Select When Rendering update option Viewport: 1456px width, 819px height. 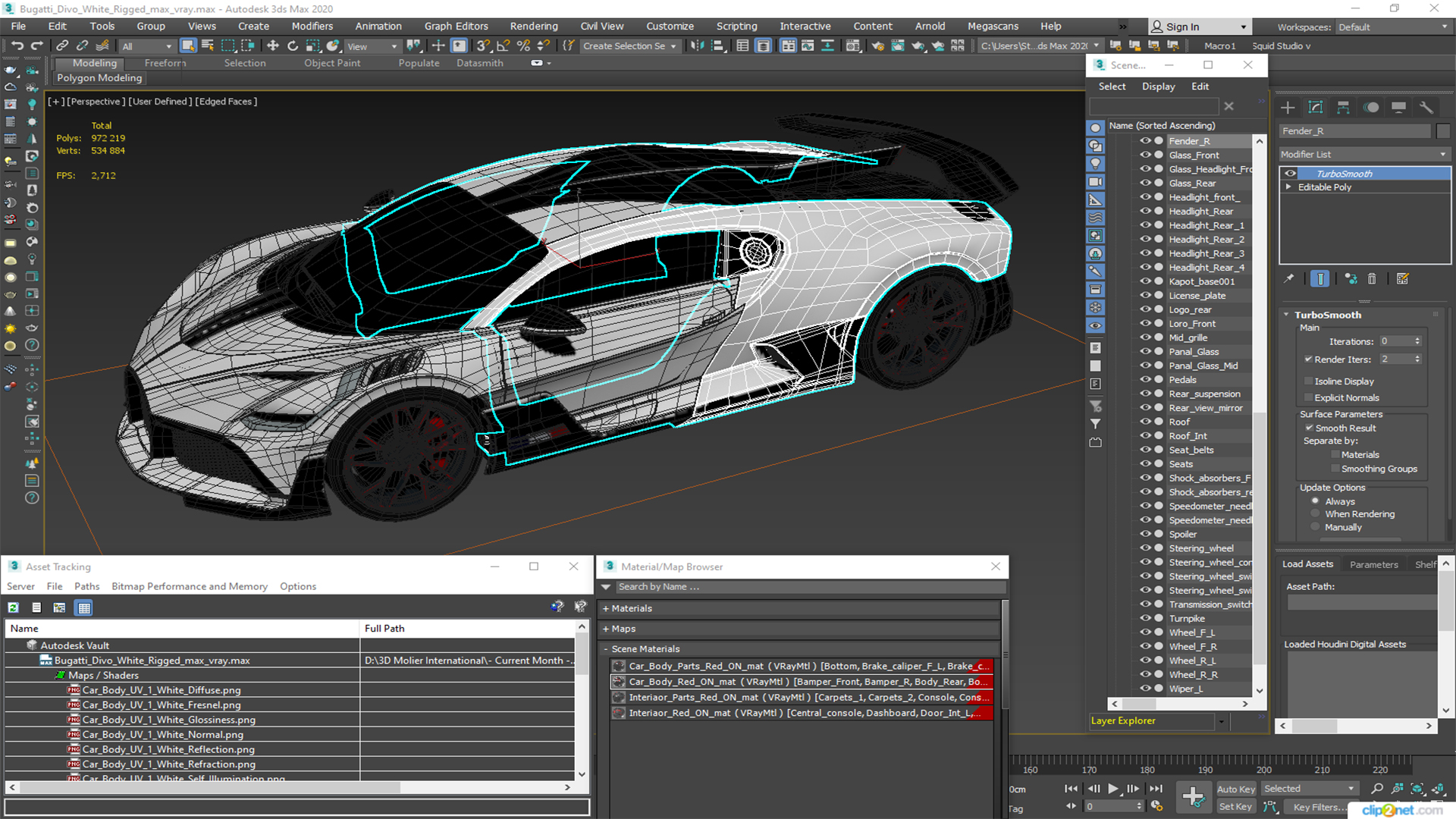(1315, 514)
